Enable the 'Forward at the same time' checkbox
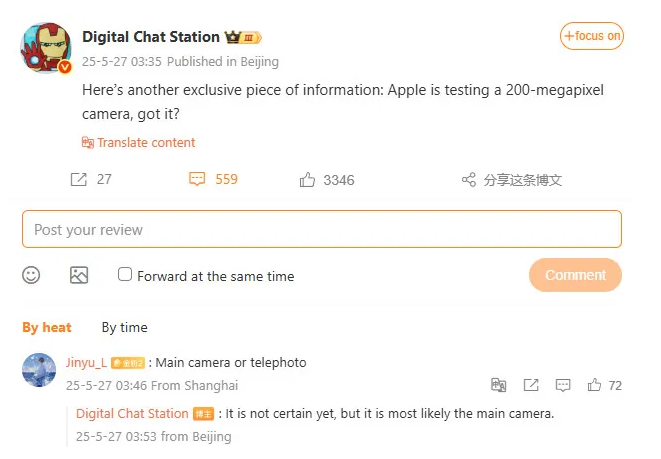Viewport: 661px width, 459px height. click(125, 274)
